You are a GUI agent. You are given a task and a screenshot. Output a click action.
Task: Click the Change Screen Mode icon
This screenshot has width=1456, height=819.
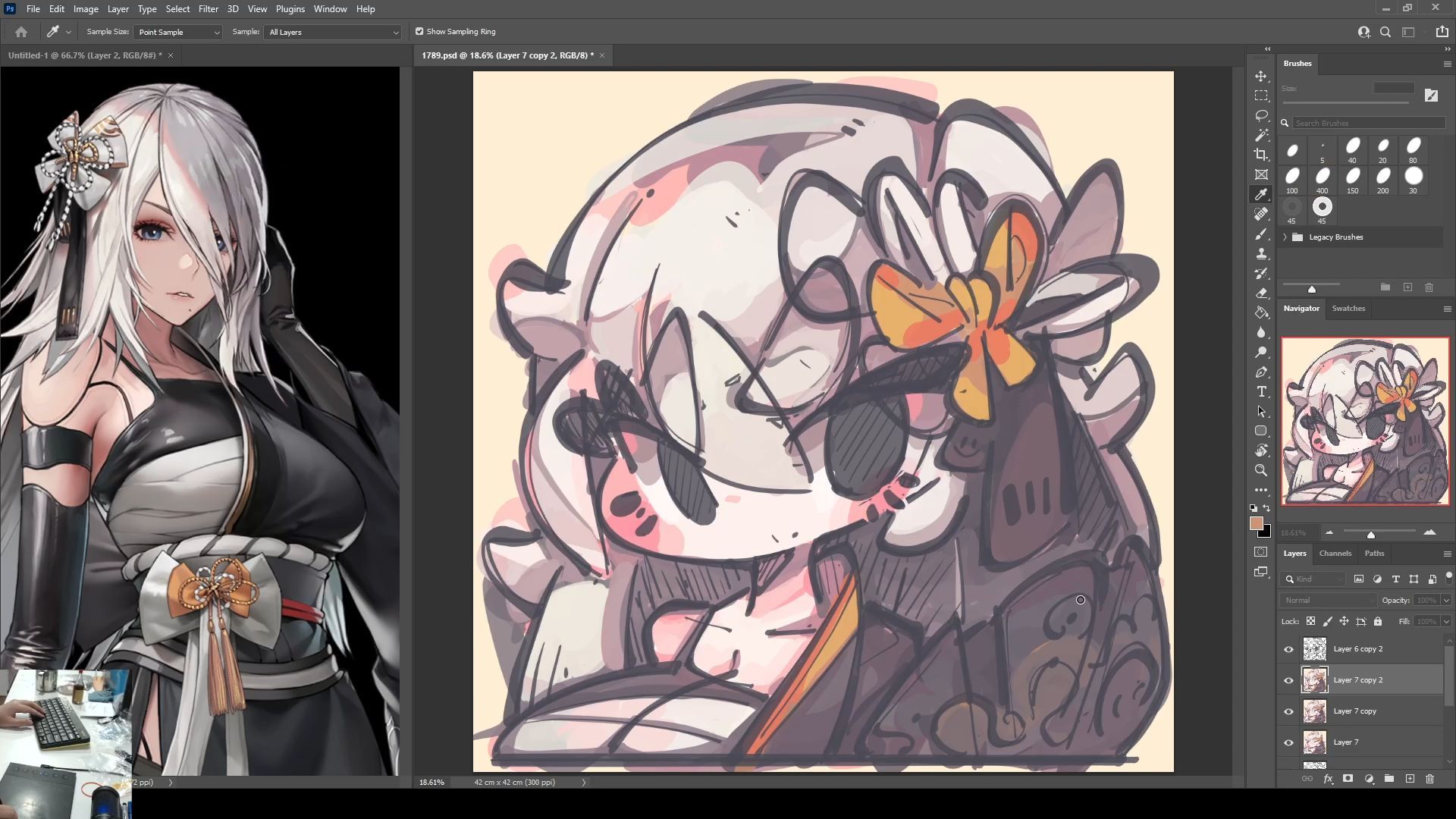click(x=1261, y=572)
